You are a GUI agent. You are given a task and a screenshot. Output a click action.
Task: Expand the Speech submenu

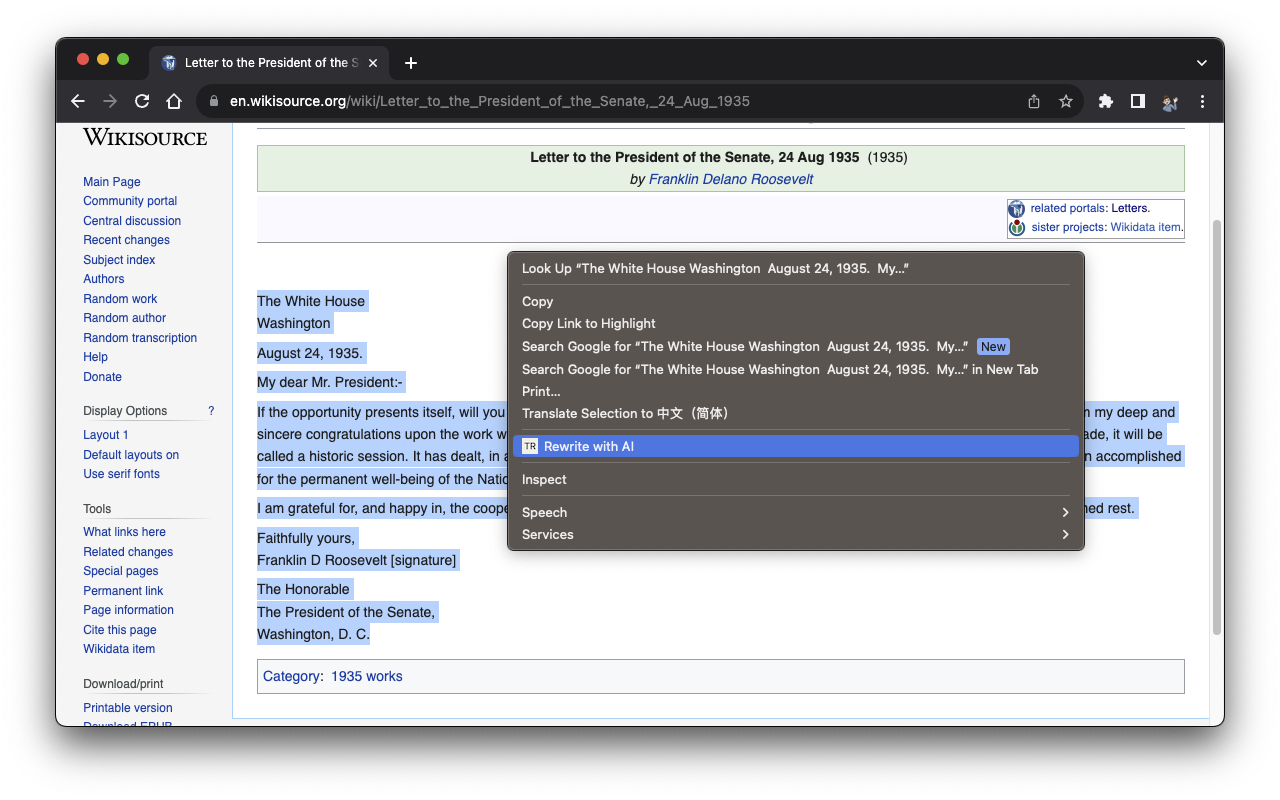coord(544,512)
